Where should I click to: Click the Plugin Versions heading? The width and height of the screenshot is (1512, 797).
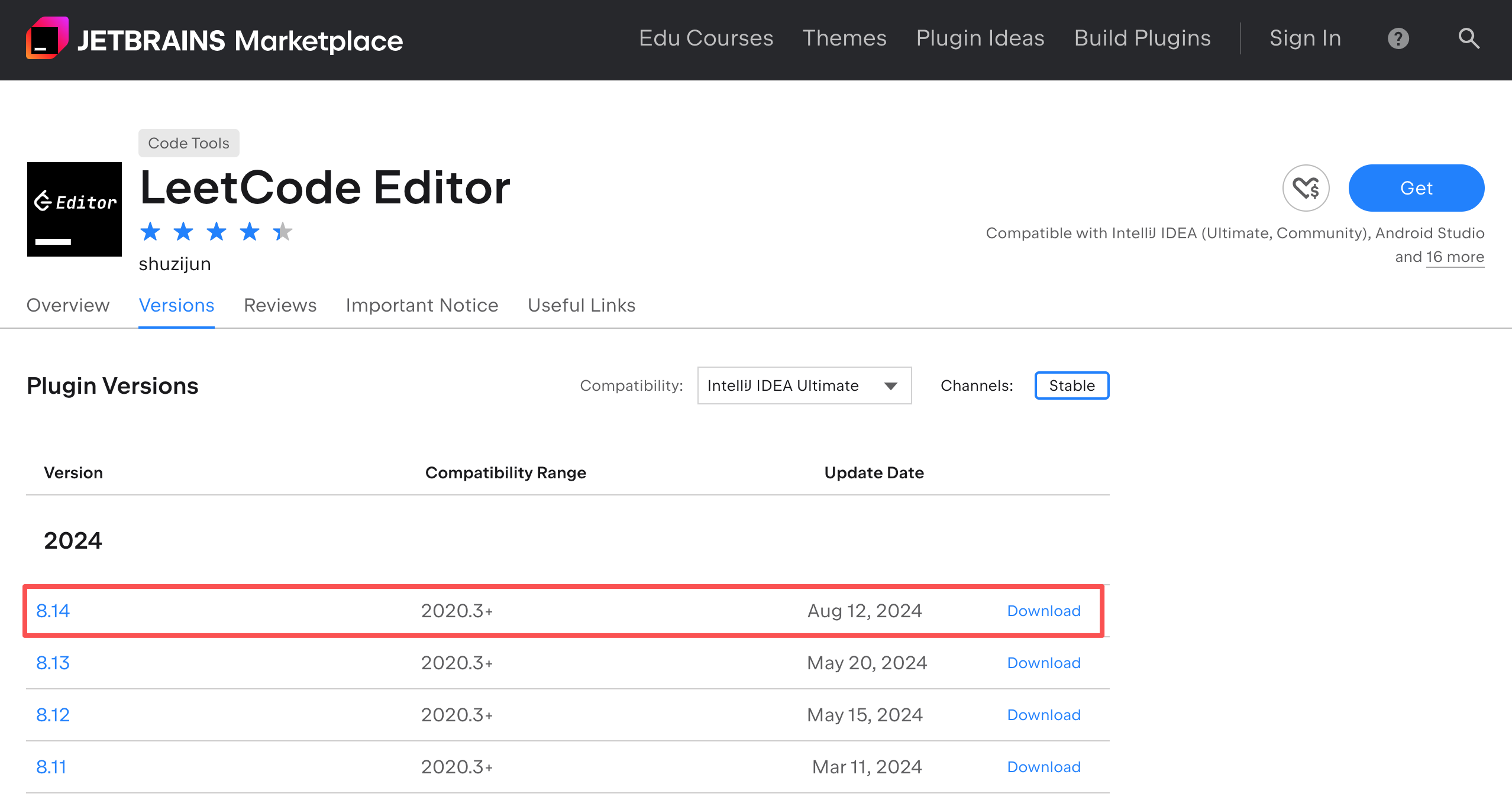(x=112, y=385)
